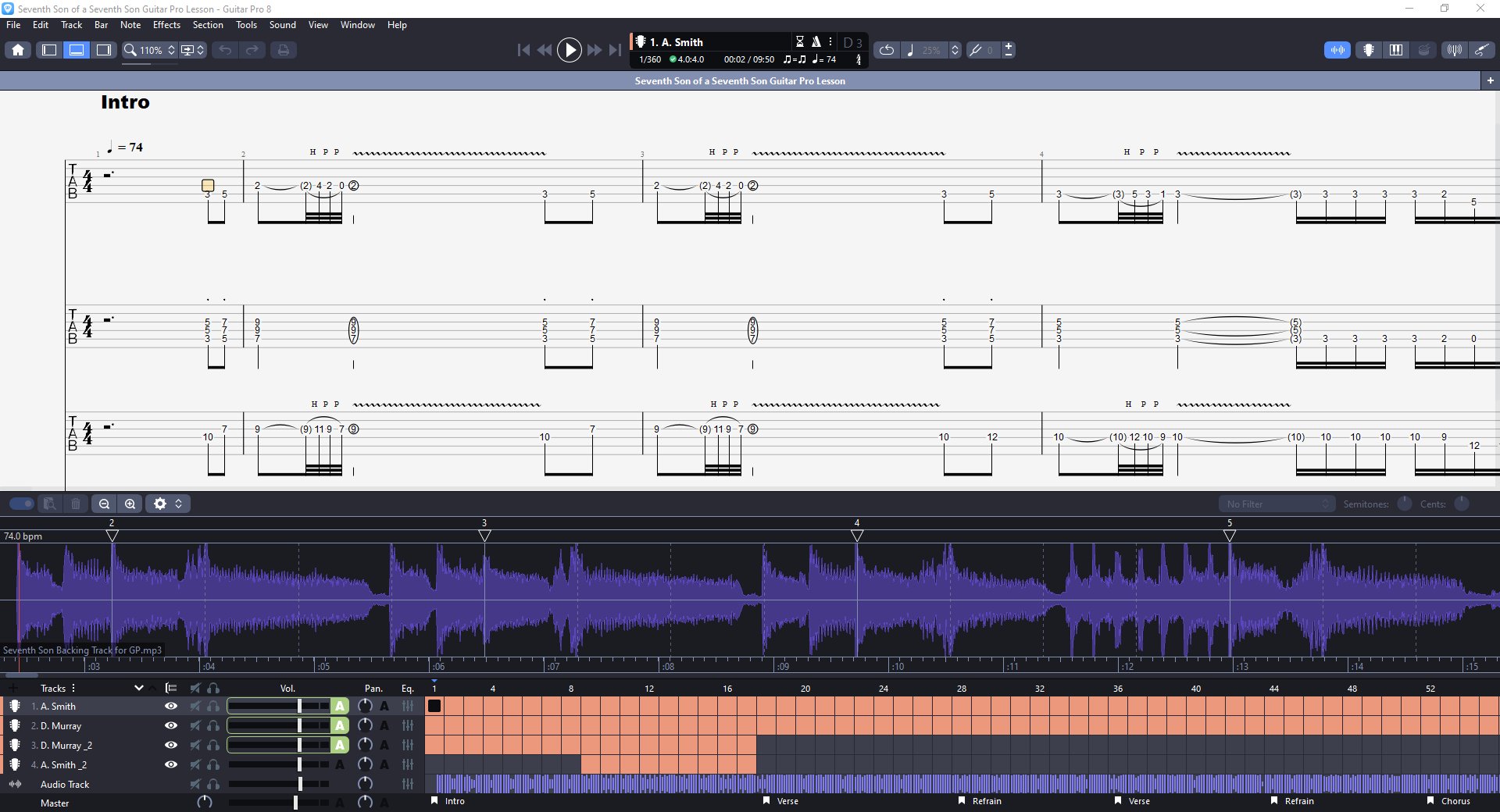Open the tuner icon
Image resolution: width=1500 pixels, height=812 pixels.
tap(1454, 50)
